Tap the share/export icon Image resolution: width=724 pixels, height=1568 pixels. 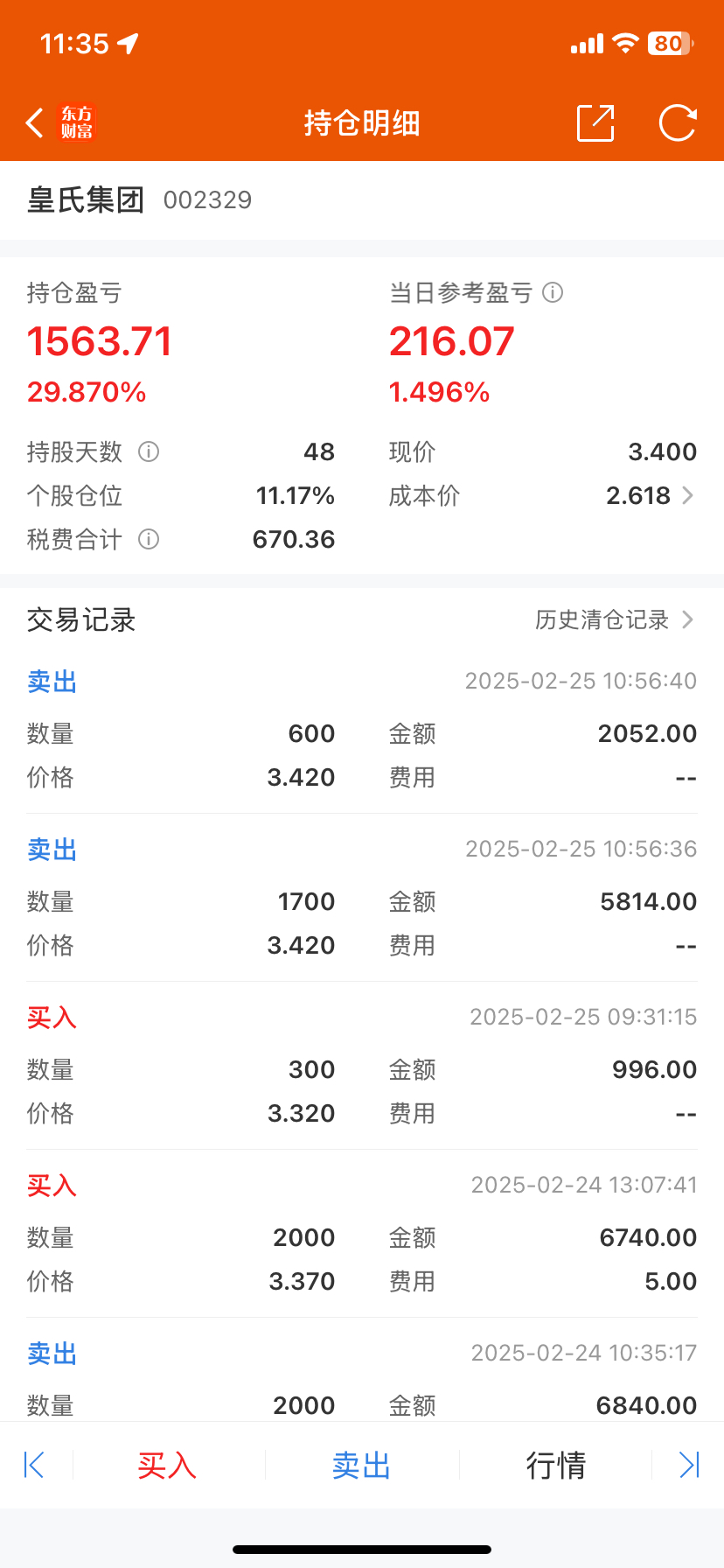tap(596, 123)
